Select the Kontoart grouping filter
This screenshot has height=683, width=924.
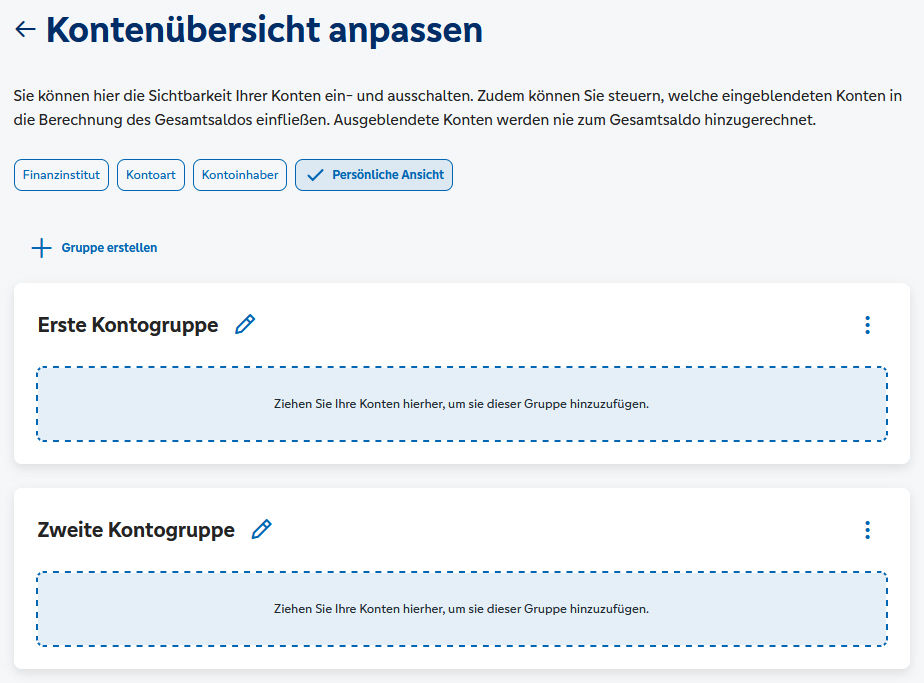[151, 175]
